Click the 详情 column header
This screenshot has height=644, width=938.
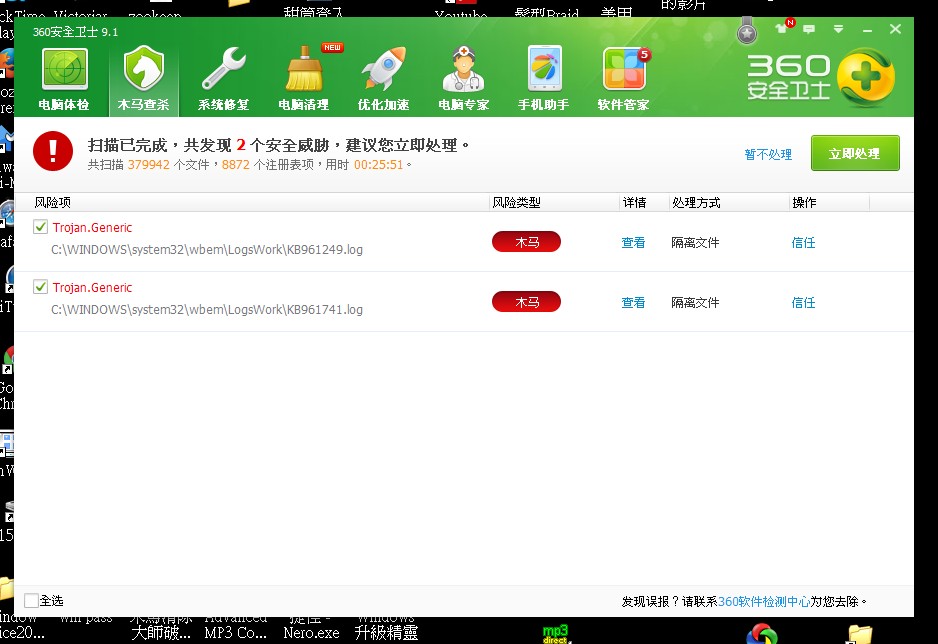pyautogui.click(x=635, y=203)
